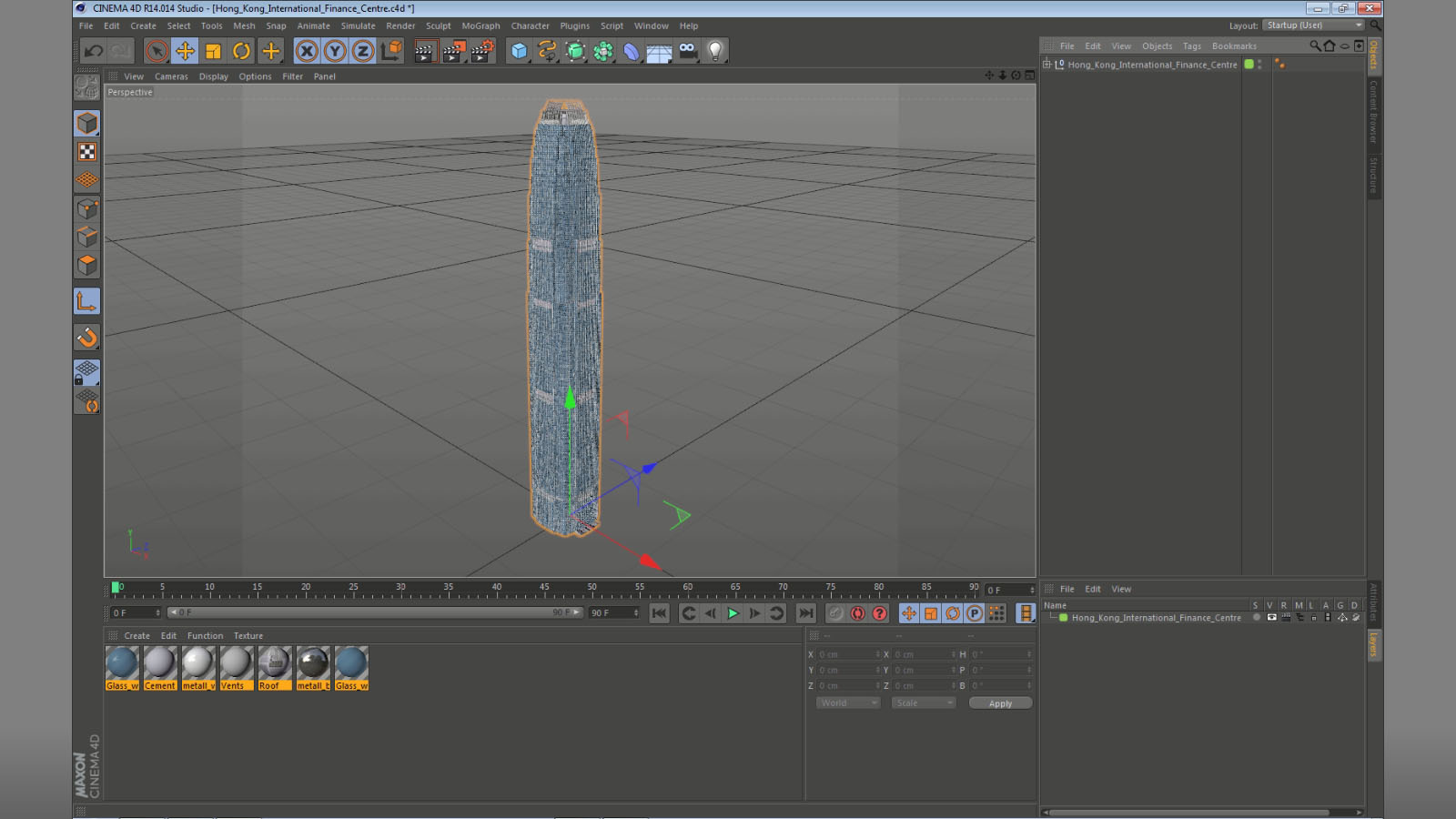Open viewport Filter menu

click(x=292, y=76)
